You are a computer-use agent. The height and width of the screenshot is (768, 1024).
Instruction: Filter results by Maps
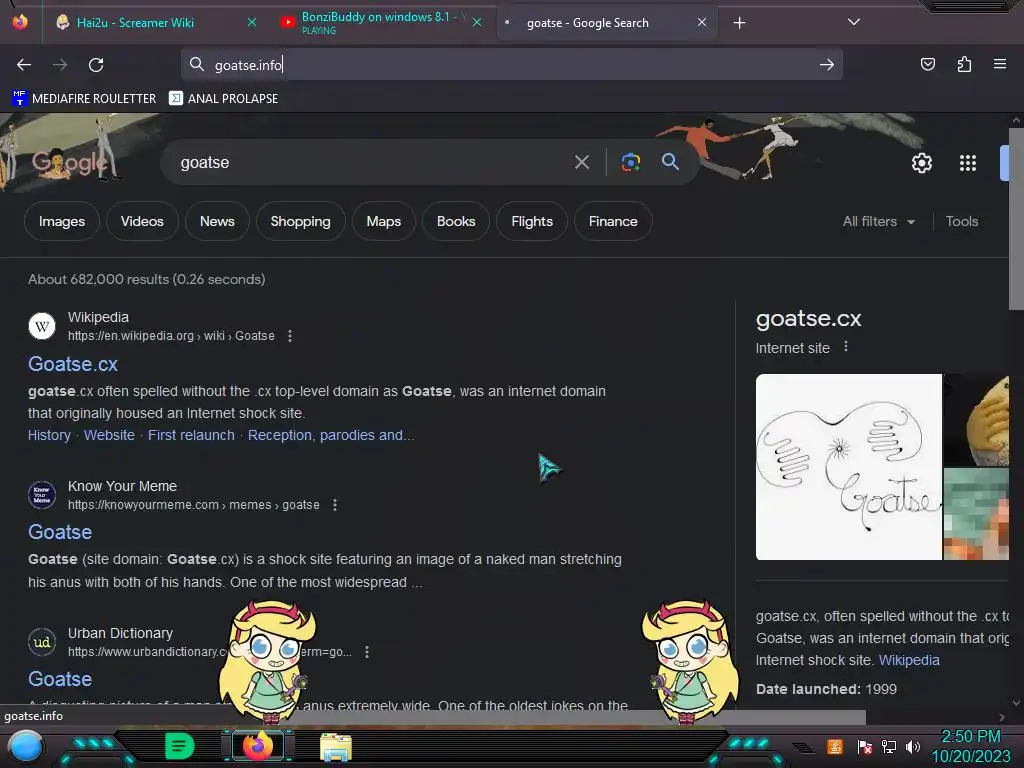[383, 221]
